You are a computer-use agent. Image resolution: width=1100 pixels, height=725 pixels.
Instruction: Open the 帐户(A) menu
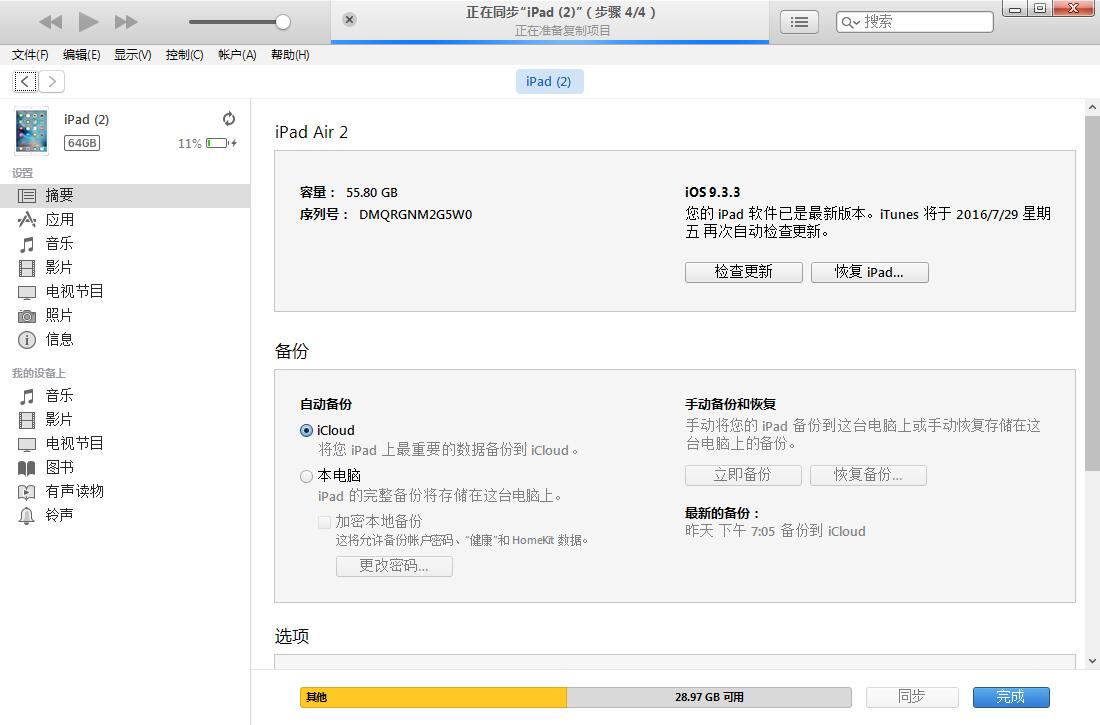pos(237,55)
